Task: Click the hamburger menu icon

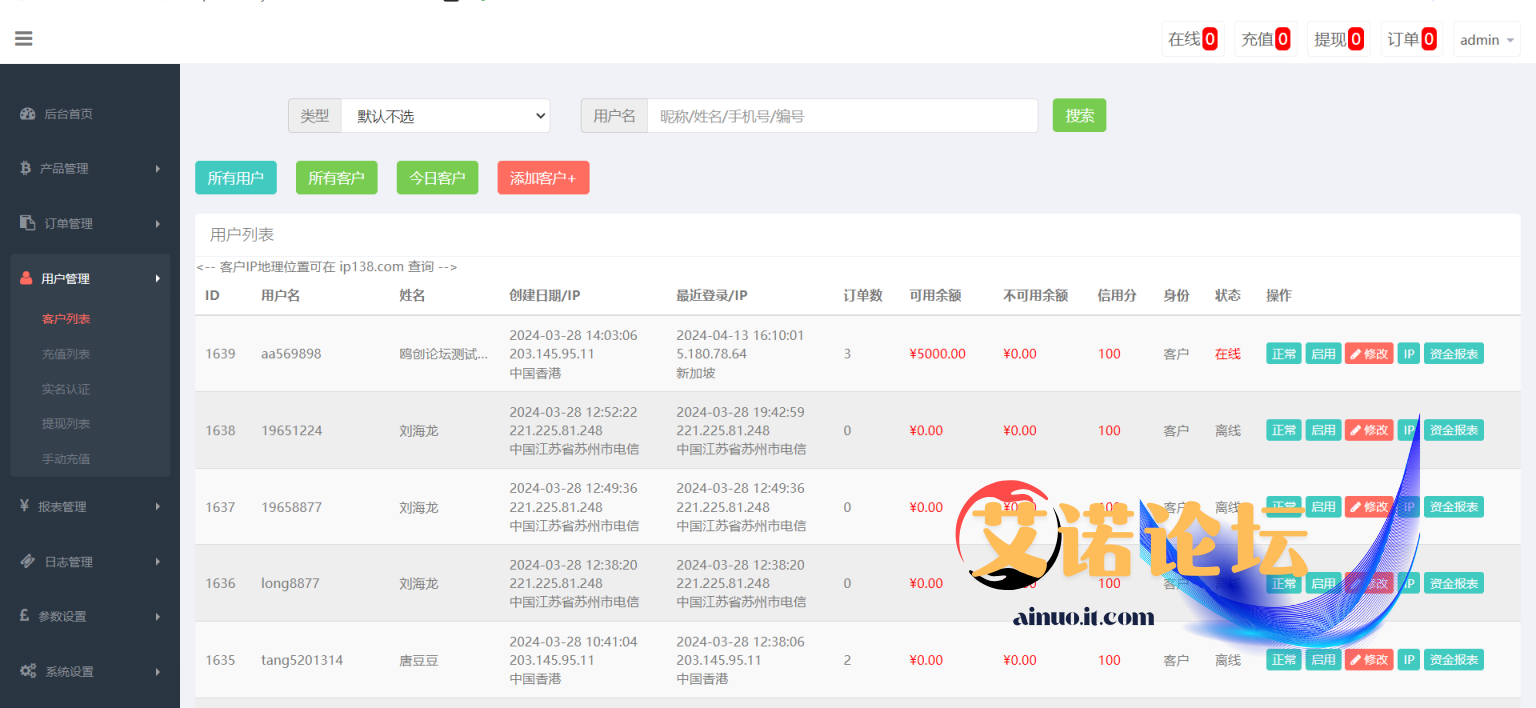Action: coord(24,39)
